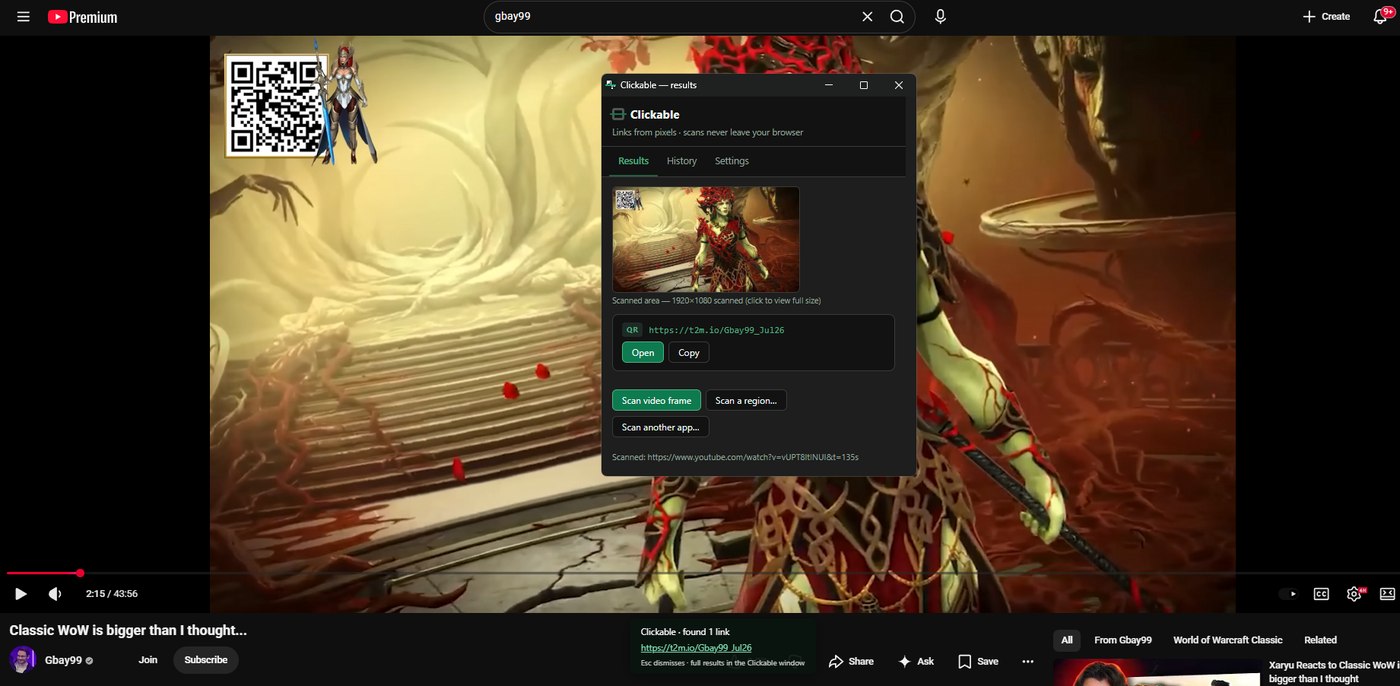Click the Scan a region button

[746, 400]
